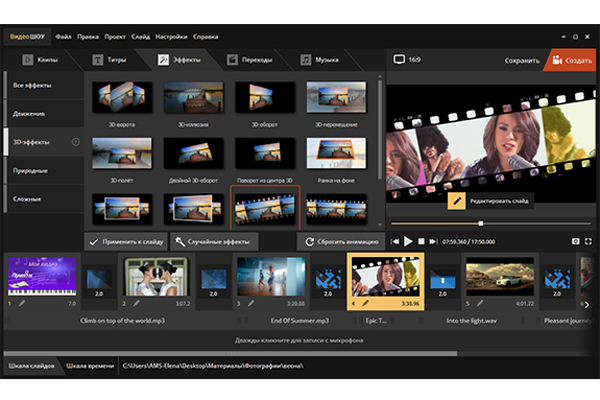
Task: Click the stop playback square icon
Action: click(x=421, y=241)
